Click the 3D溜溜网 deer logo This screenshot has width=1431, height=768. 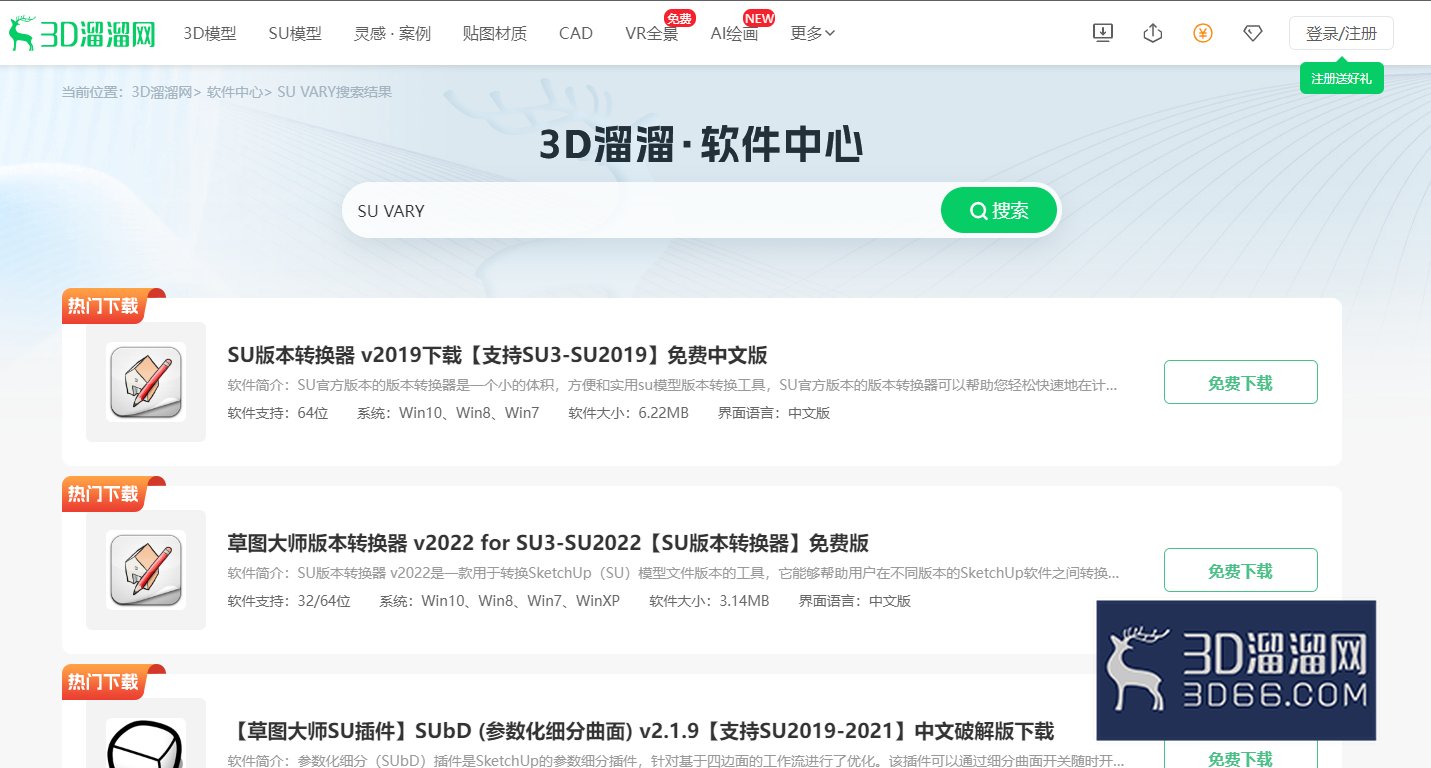(x=82, y=33)
